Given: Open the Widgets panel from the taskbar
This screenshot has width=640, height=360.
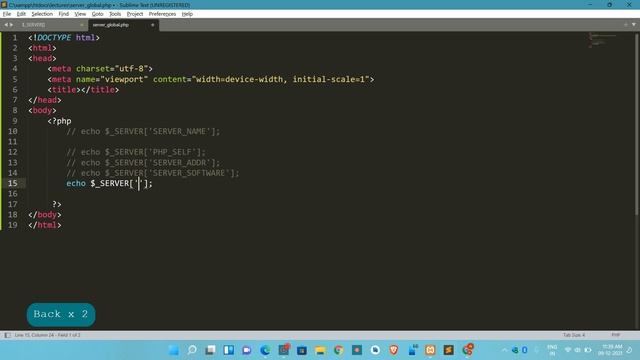Looking at the screenshot, I should [229, 350].
